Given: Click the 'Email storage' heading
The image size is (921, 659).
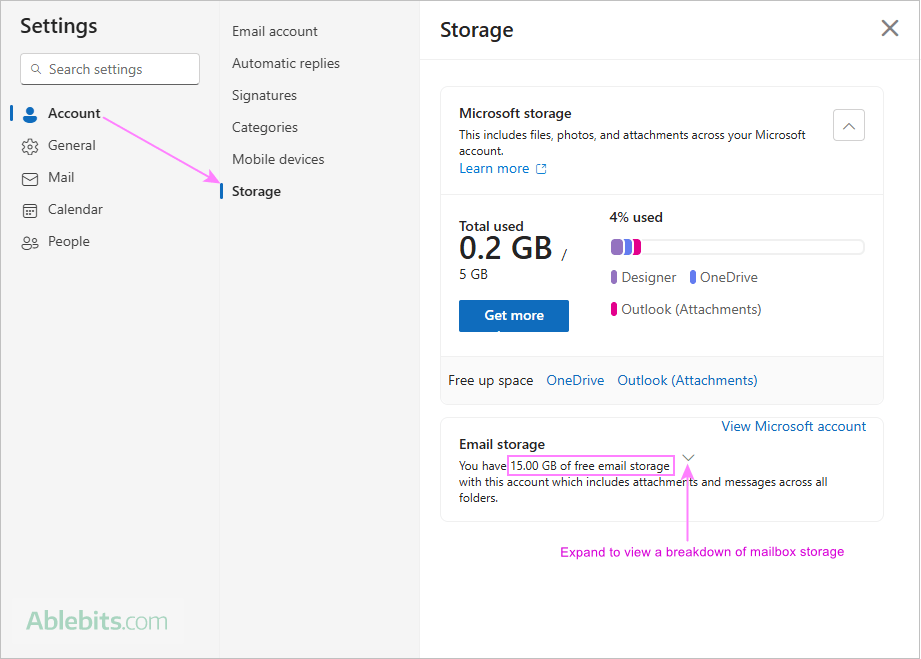Looking at the screenshot, I should (x=502, y=445).
